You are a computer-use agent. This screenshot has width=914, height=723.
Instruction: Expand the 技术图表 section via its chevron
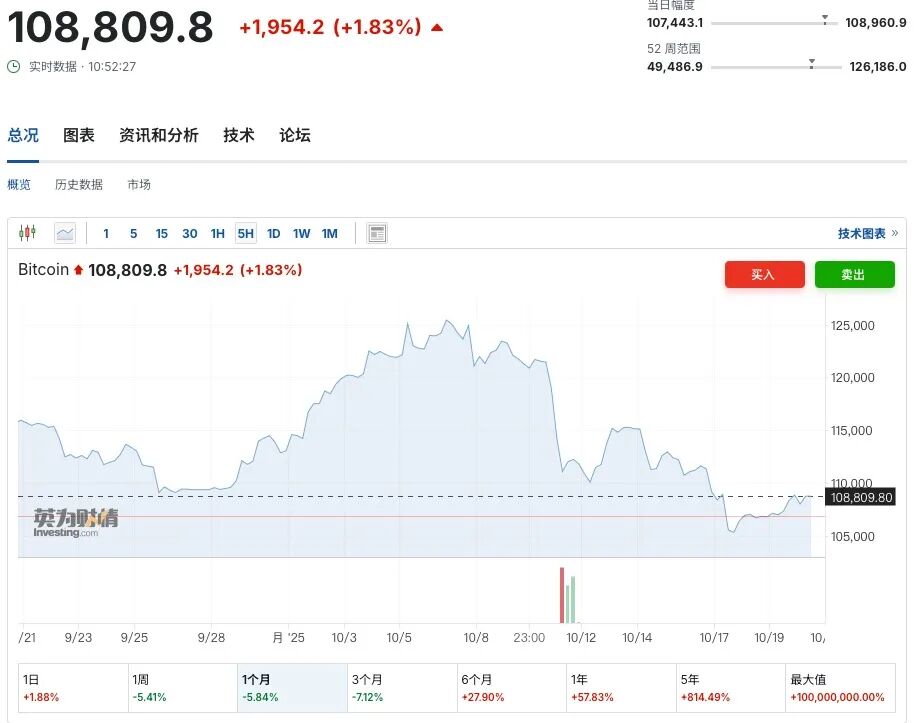click(x=893, y=232)
